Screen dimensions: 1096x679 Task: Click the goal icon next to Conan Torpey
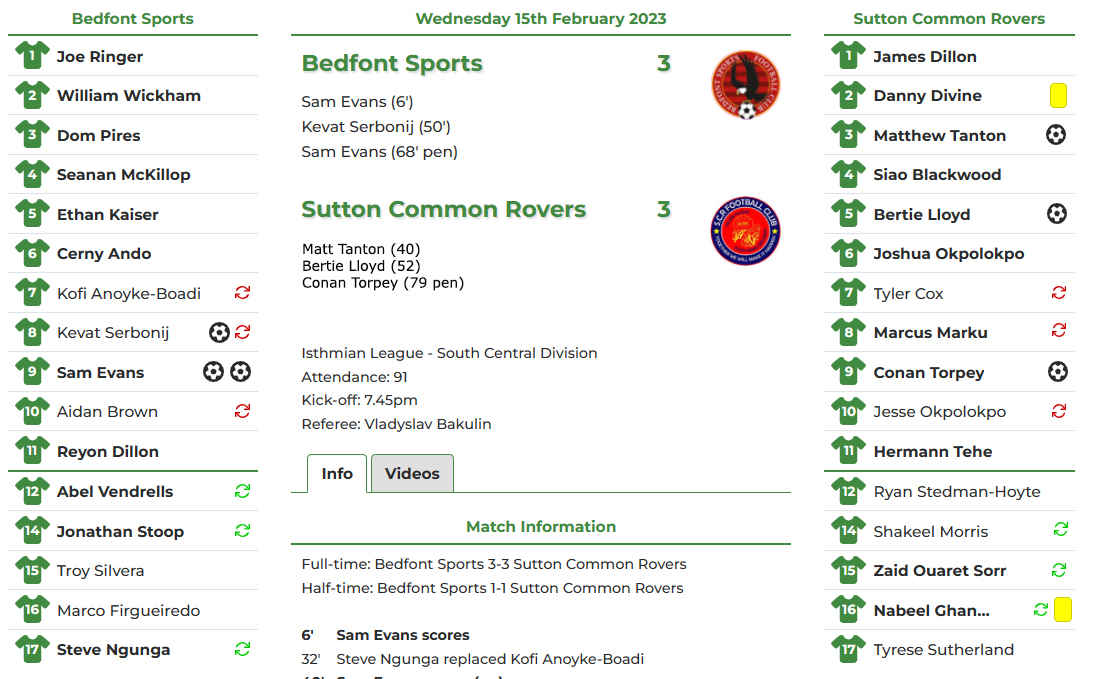1057,371
